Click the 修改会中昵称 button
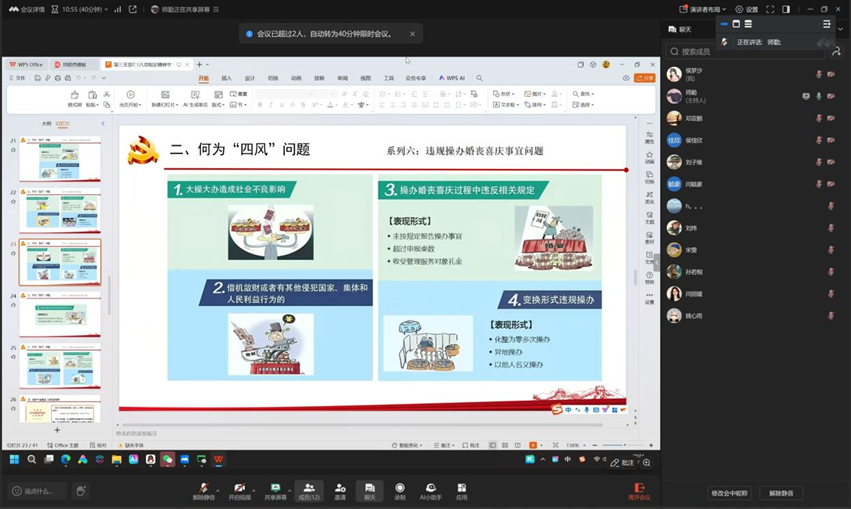851x509 pixels. coord(729,493)
